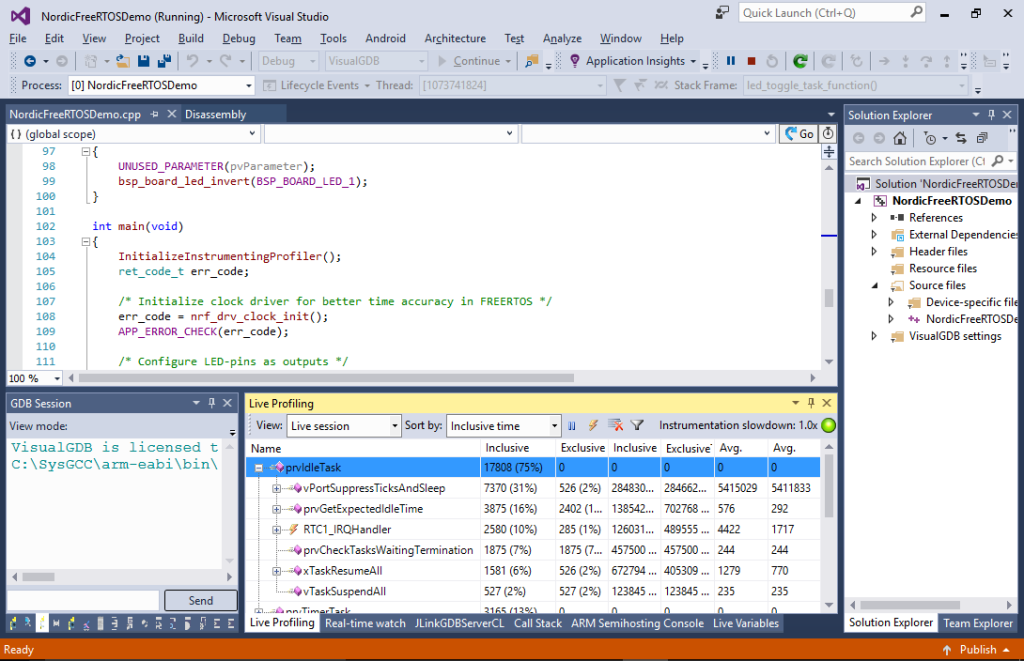
Task: Open the Architecture menu
Action: (x=455, y=38)
